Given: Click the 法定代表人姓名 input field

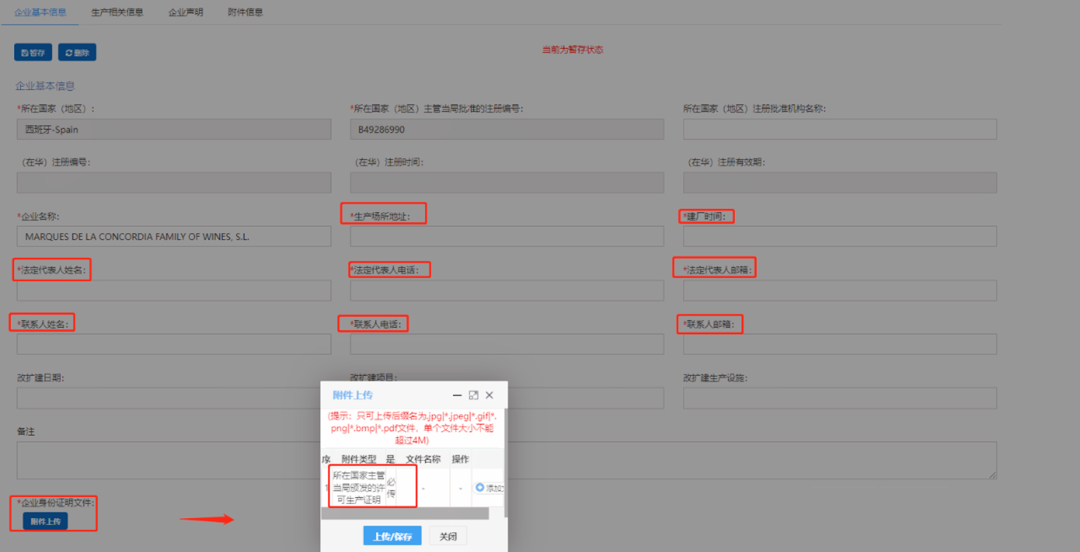Looking at the screenshot, I should pyautogui.click(x=174, y=290).
